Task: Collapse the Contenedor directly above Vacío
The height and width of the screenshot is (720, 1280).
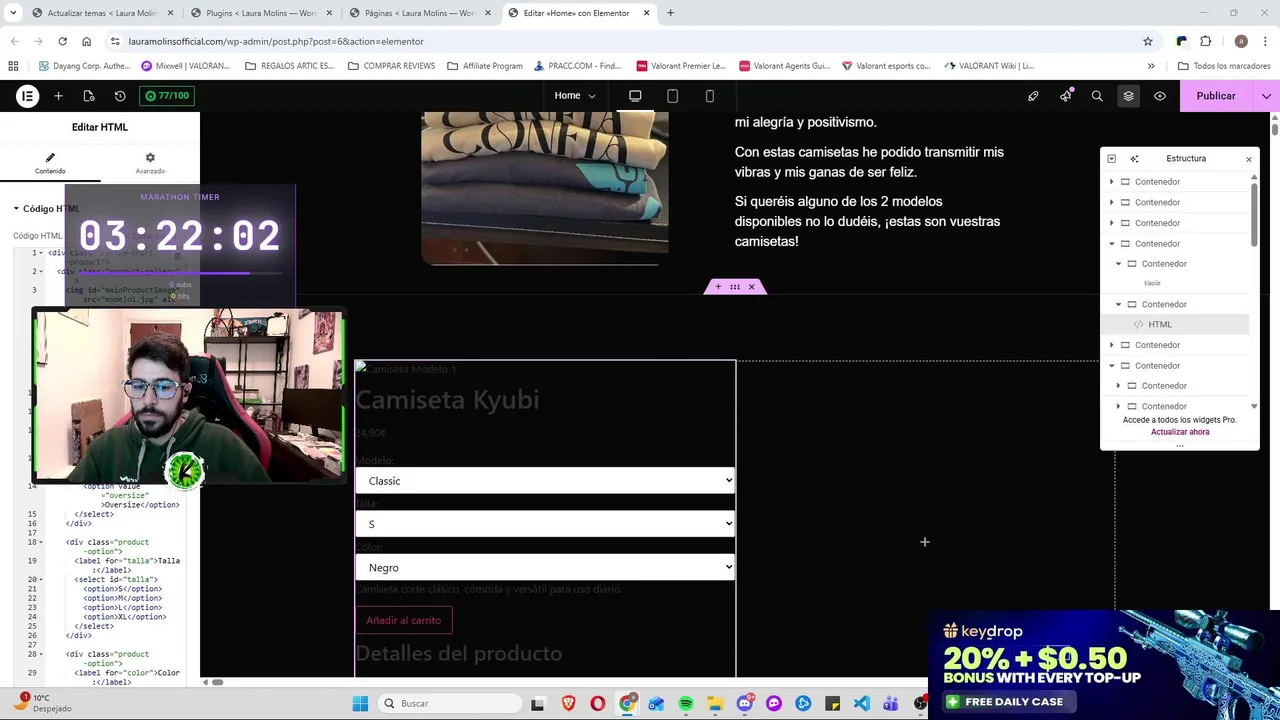Action: click(1119, 264)
